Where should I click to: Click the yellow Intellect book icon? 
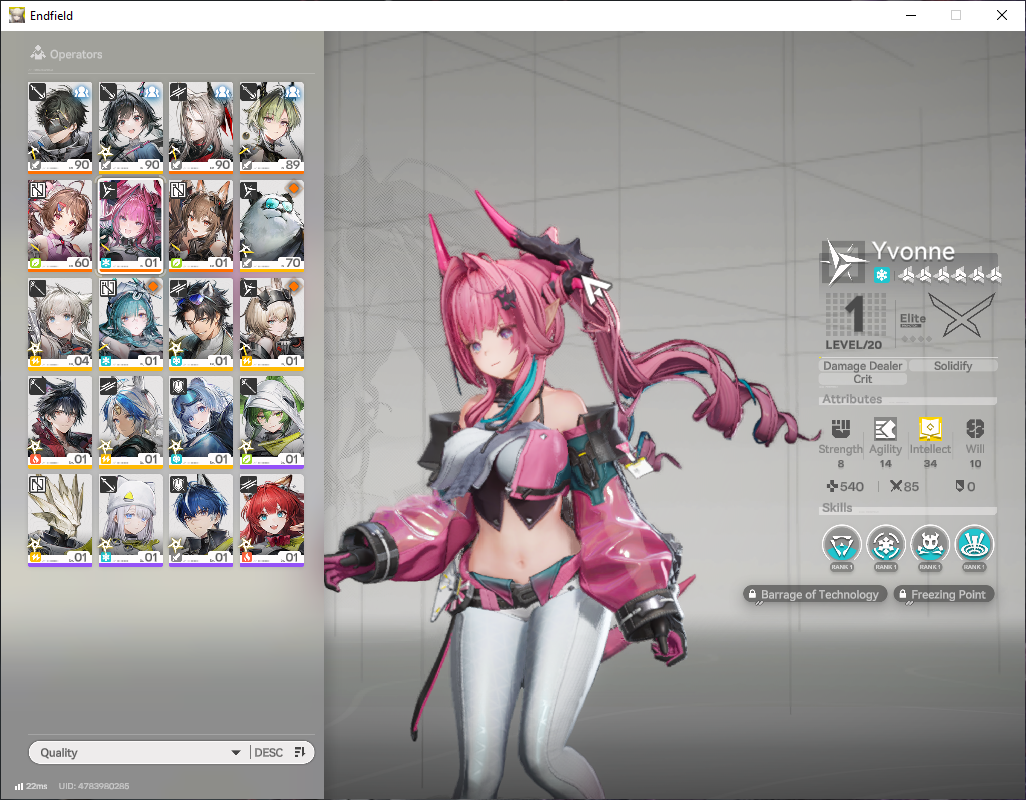(x=930, y=429)
